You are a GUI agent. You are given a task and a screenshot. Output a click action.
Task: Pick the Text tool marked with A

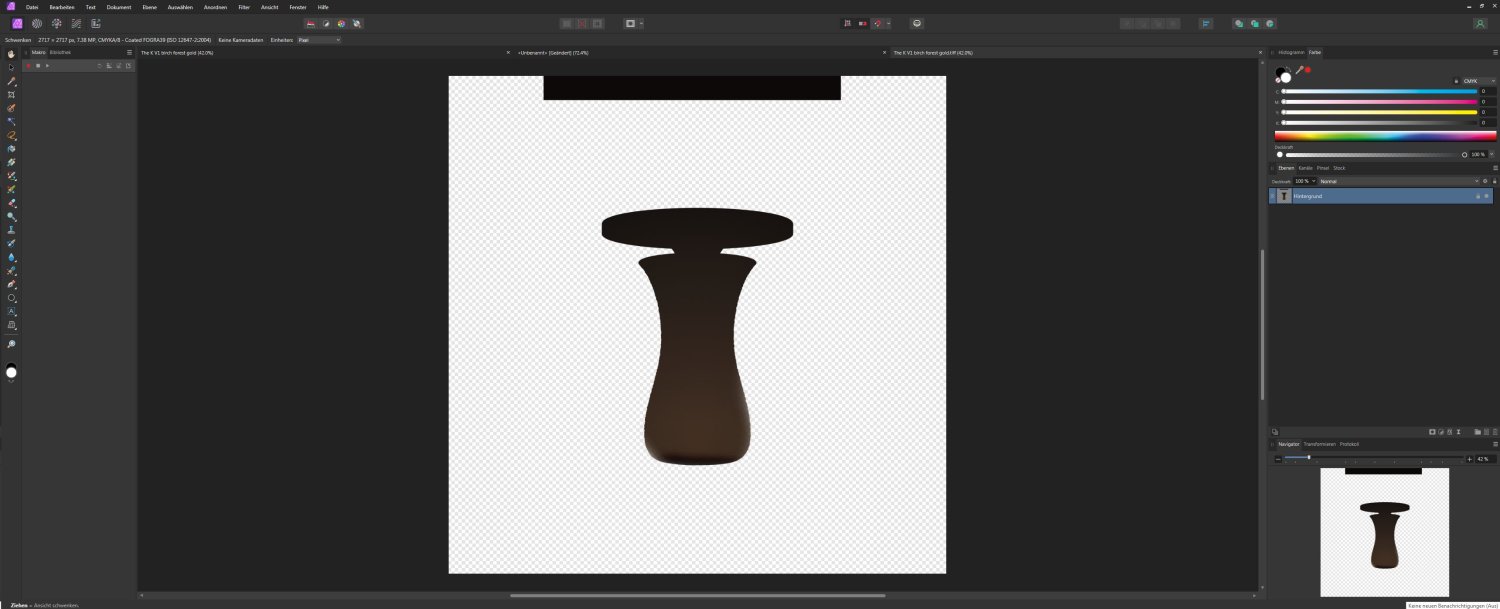[11, 311]
